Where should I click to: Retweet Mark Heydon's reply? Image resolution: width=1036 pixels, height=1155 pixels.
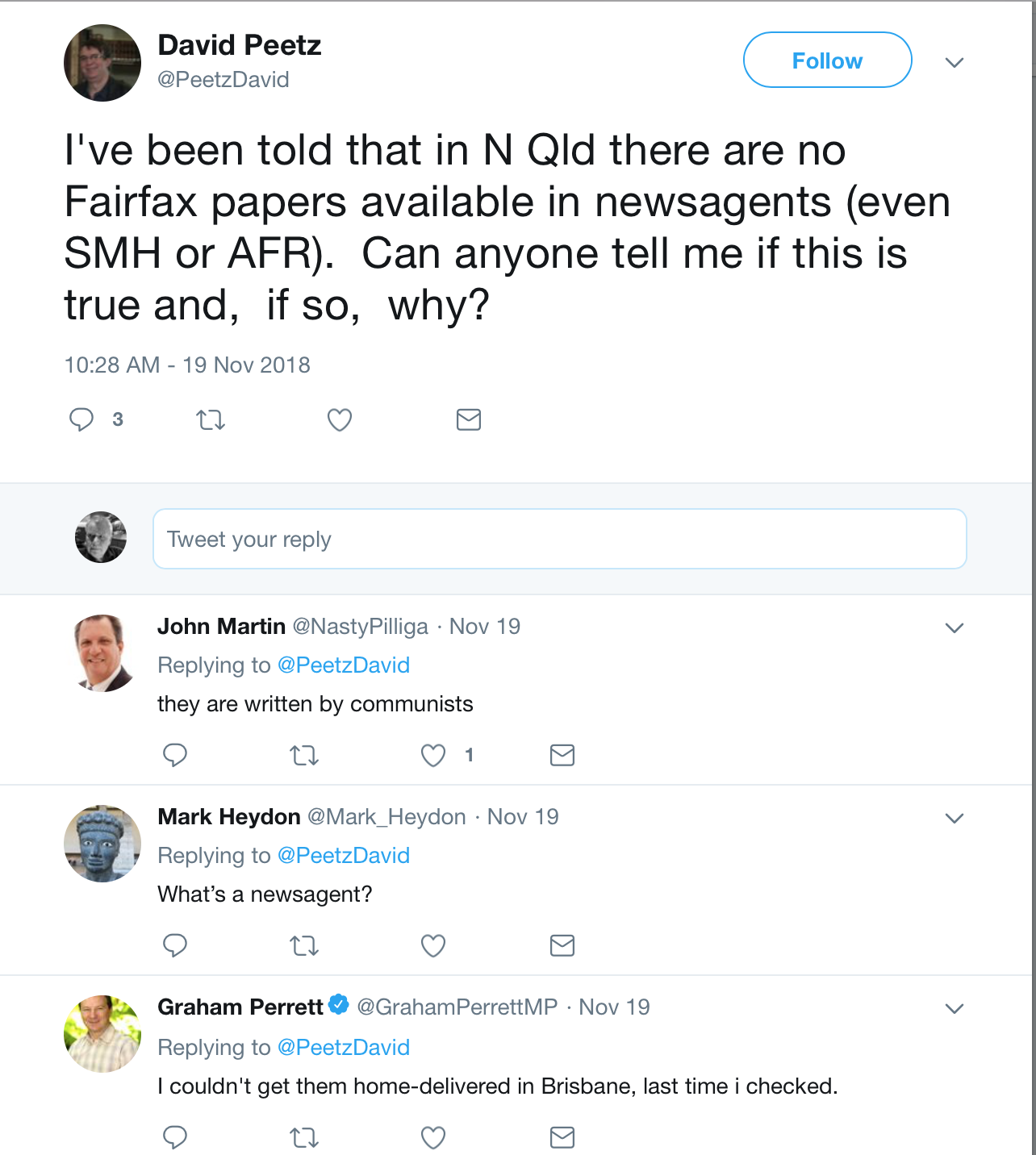[x=304, y=945]
